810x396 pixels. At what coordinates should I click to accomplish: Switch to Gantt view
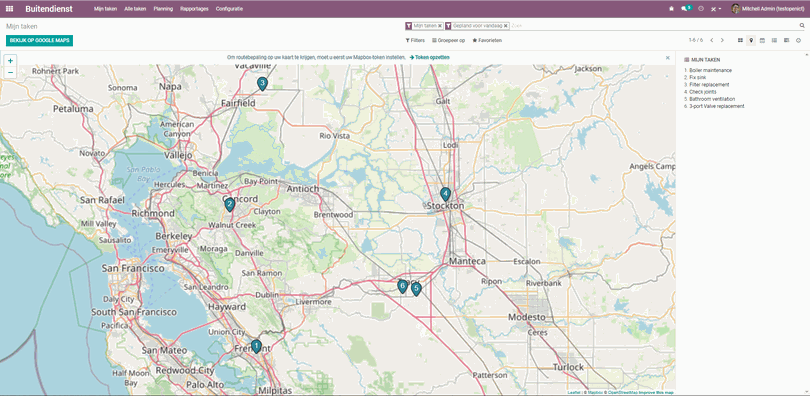(786, 40)
